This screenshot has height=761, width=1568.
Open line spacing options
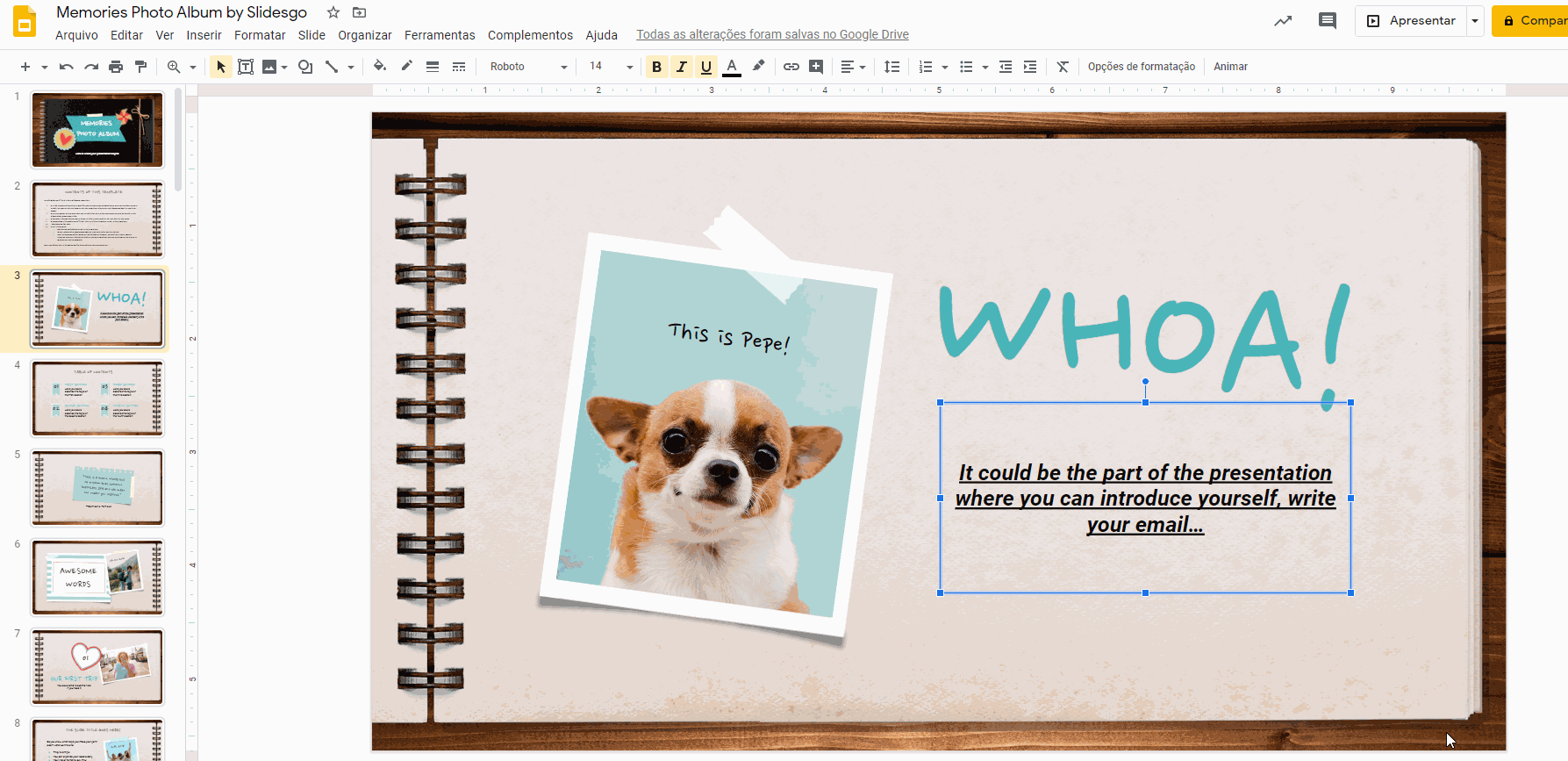point(892,67)
